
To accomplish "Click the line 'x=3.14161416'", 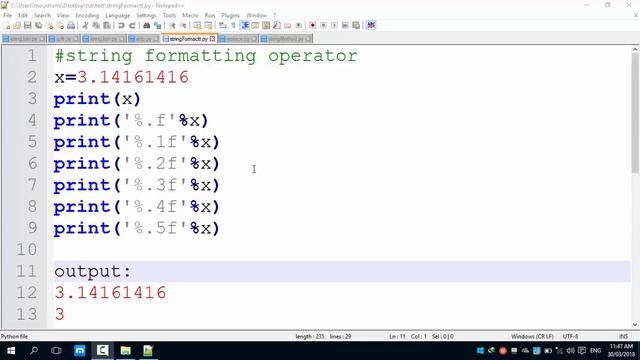I will [x=122, y=78].
